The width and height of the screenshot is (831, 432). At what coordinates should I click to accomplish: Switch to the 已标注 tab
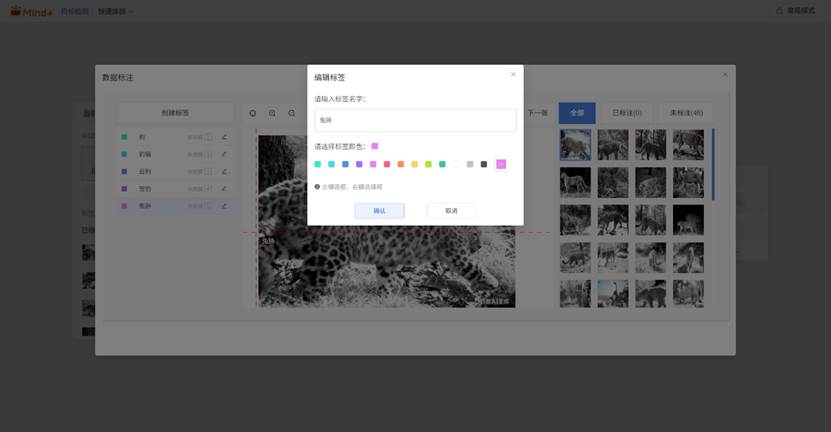click(x=626, y=113)
